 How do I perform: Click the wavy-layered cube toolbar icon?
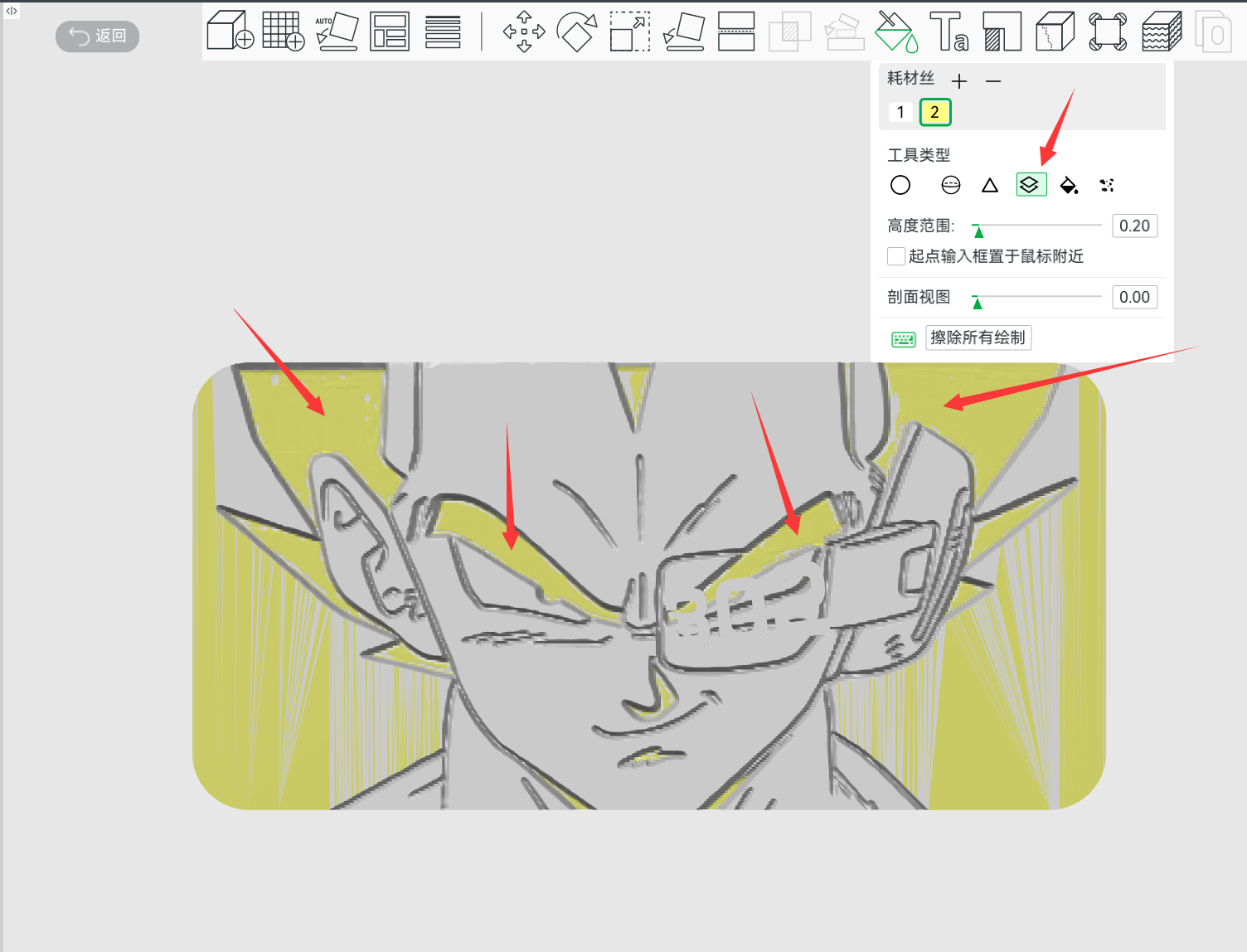click(1161, 32)
